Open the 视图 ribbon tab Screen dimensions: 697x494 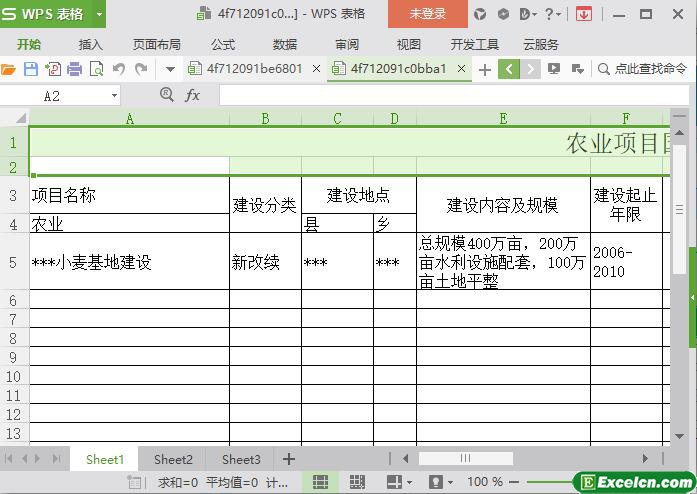(409, 44)
